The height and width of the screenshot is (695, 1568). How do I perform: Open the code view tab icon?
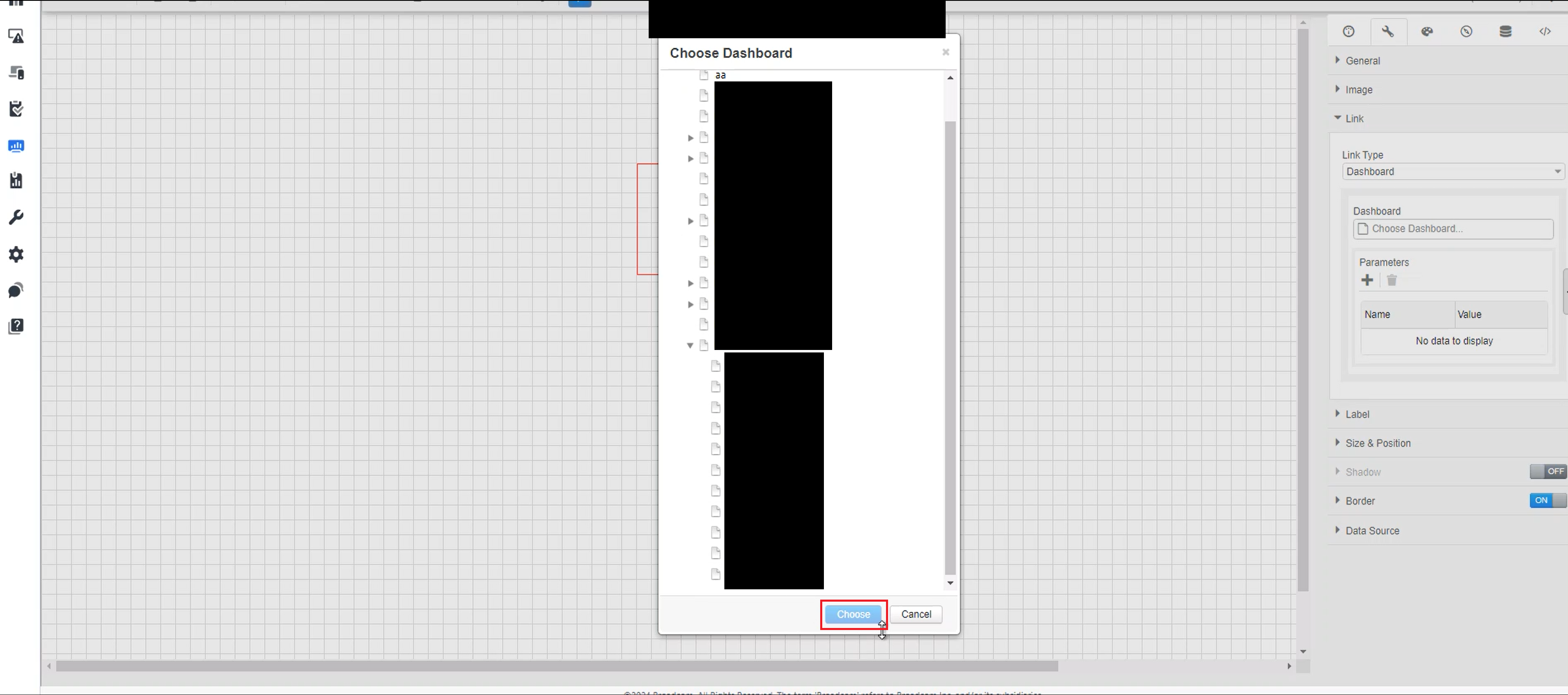[x=1544, y=32]
